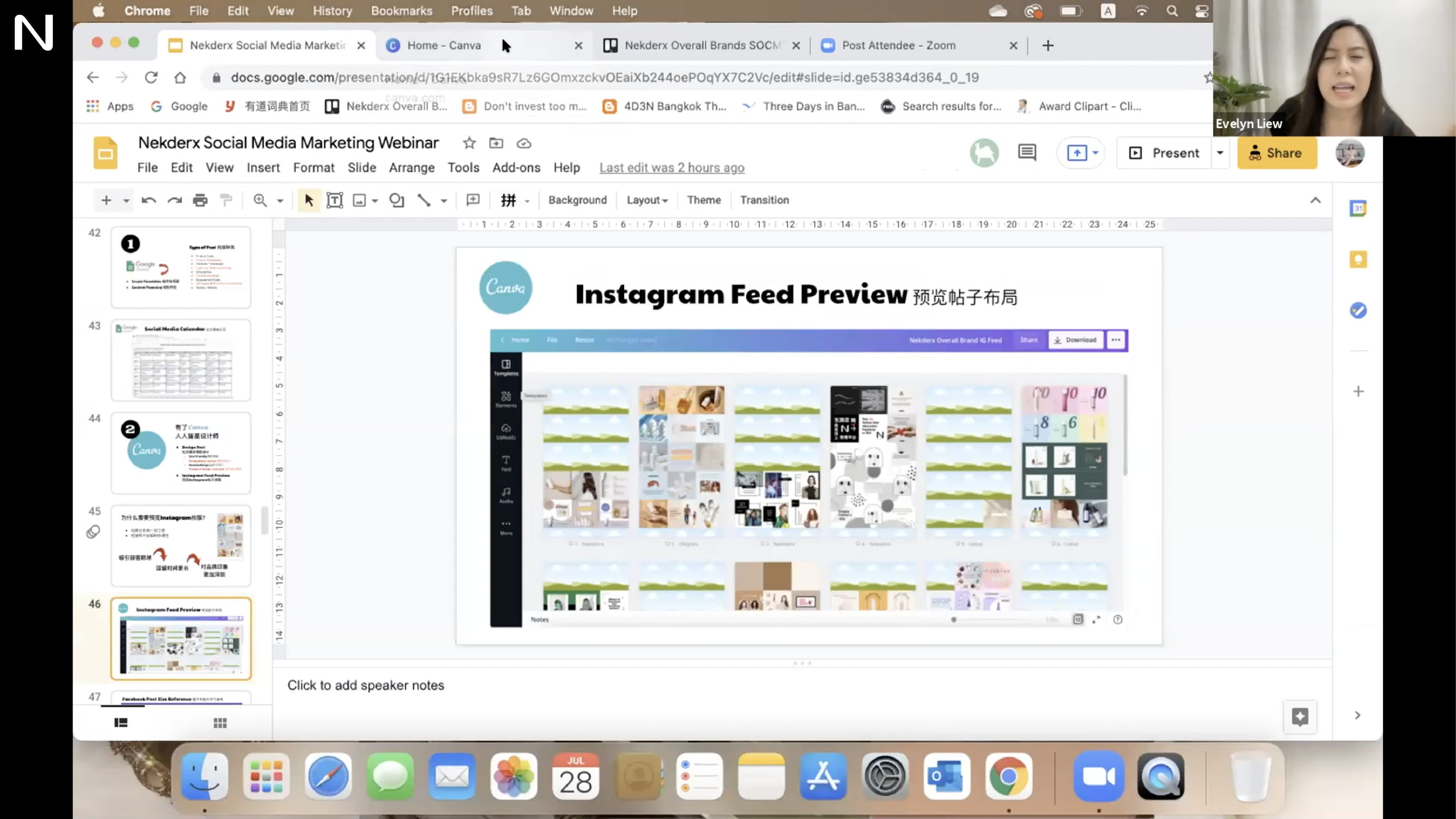Open the Insert menu
Screen dimensions: 1456x819
[x=263, y=168]
